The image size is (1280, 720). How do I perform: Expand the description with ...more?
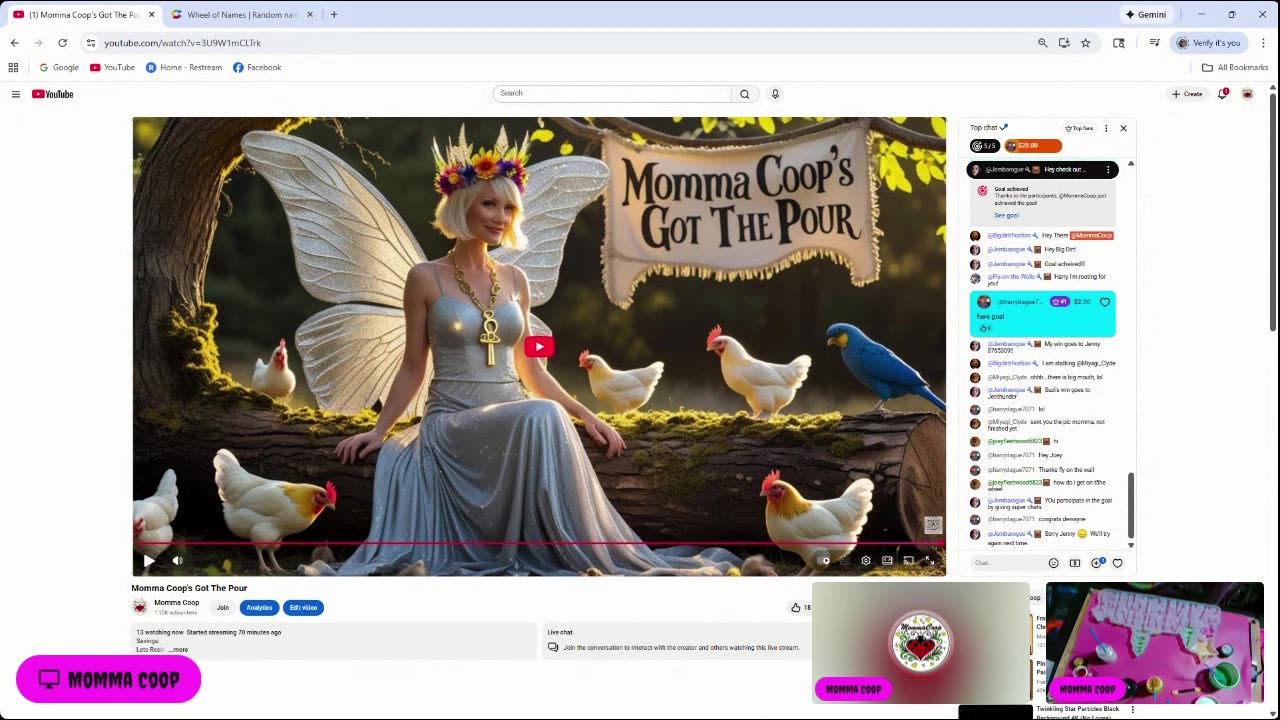(178, 650)
